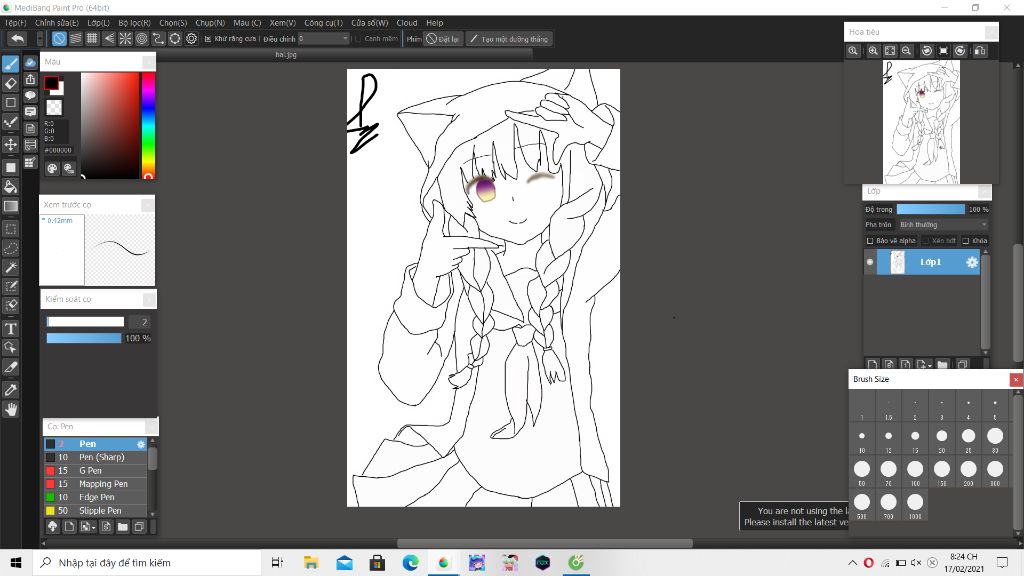Open the Cloud menu
The height and width of the screenshot is (576, 1024).
(x=406, y=22)
